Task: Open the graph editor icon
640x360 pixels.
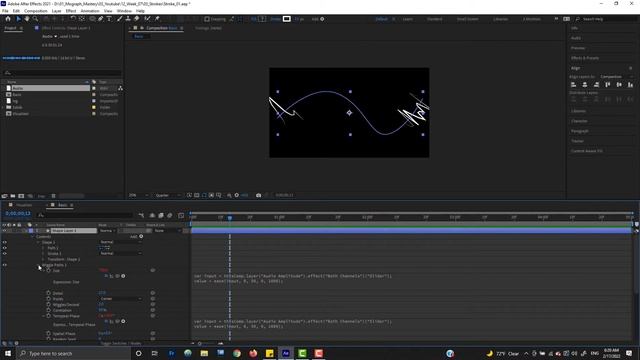Action: [181, 215]
